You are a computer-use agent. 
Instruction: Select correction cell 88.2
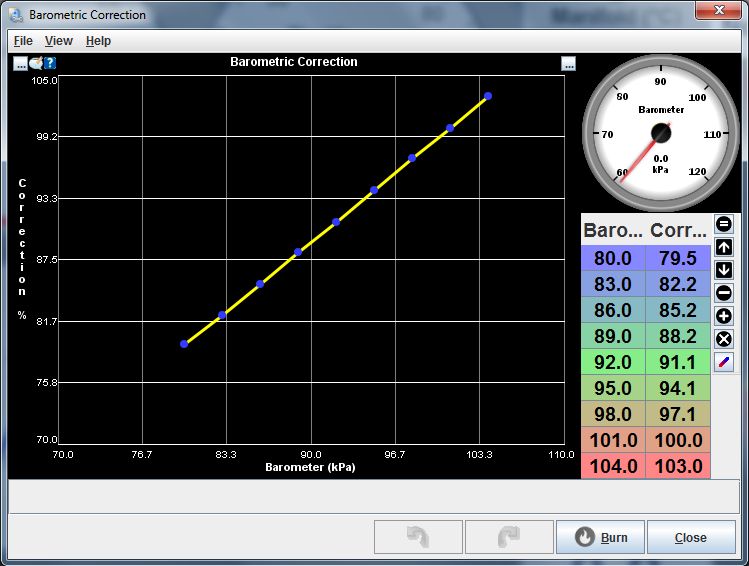[x=678, y=336]
